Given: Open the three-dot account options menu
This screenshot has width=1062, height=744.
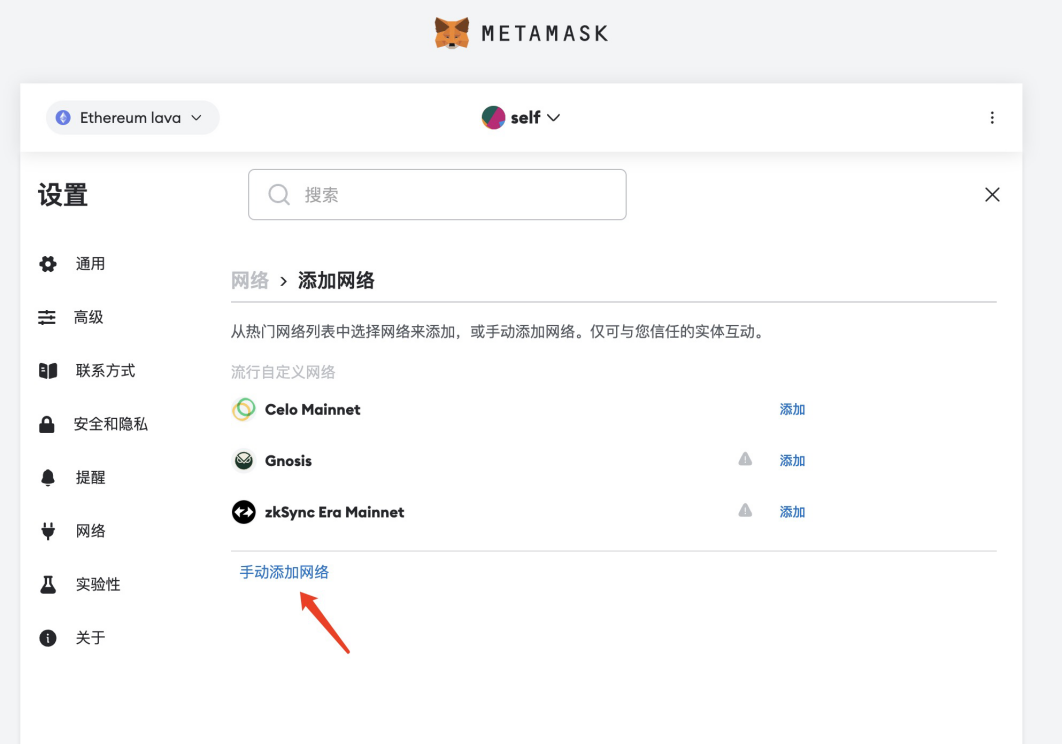Looking at the screenshot, I should 992,118.
